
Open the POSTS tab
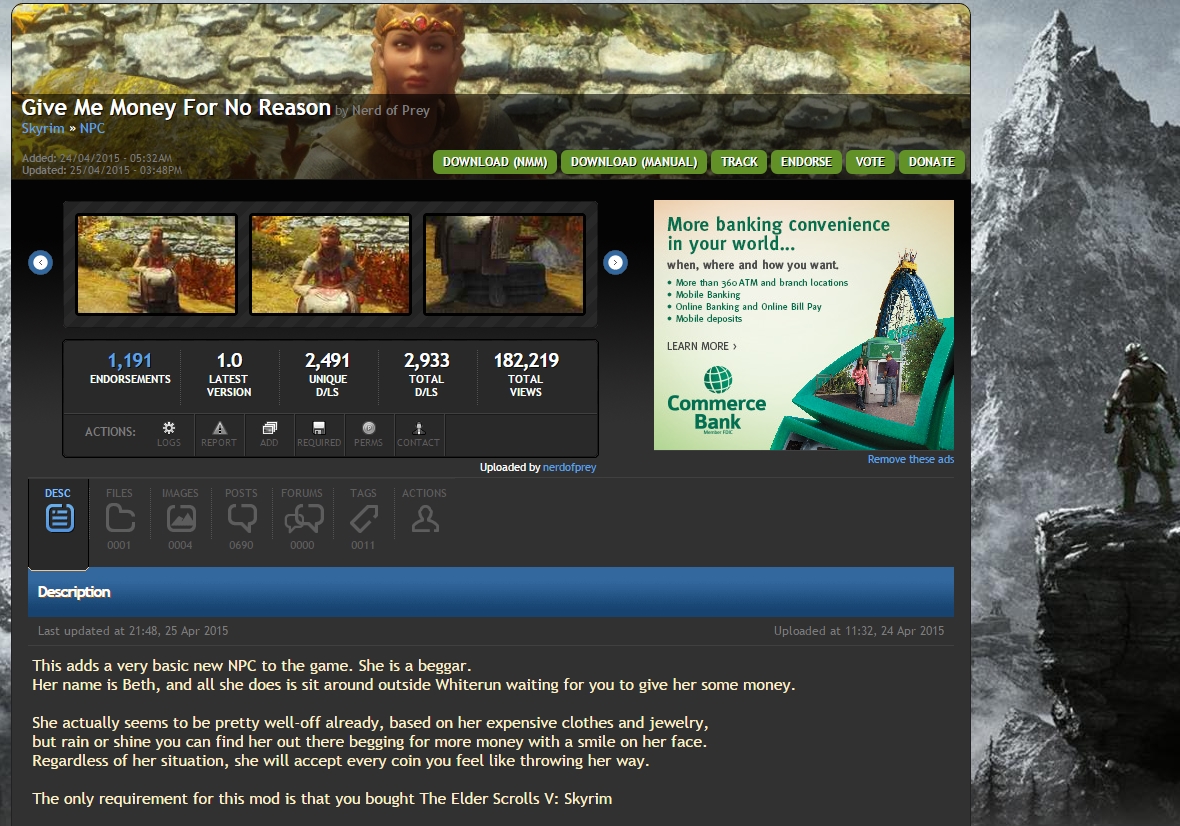[242, 518]
